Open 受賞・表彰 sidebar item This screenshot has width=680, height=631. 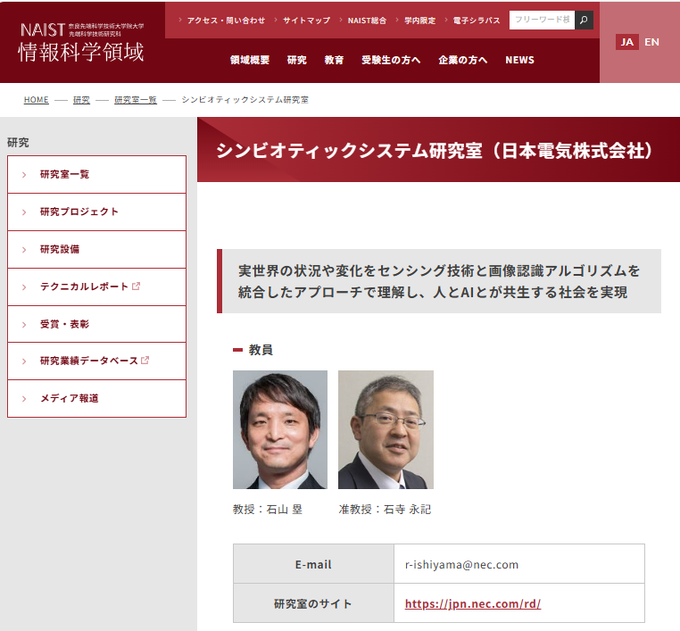coord(97,324)
